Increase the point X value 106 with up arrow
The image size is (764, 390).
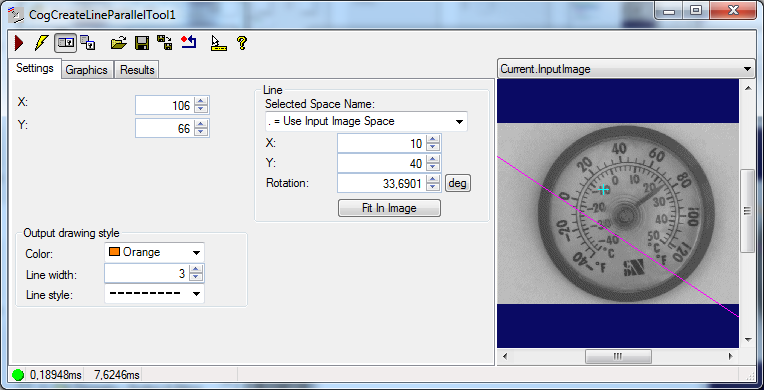coord(201,101)
